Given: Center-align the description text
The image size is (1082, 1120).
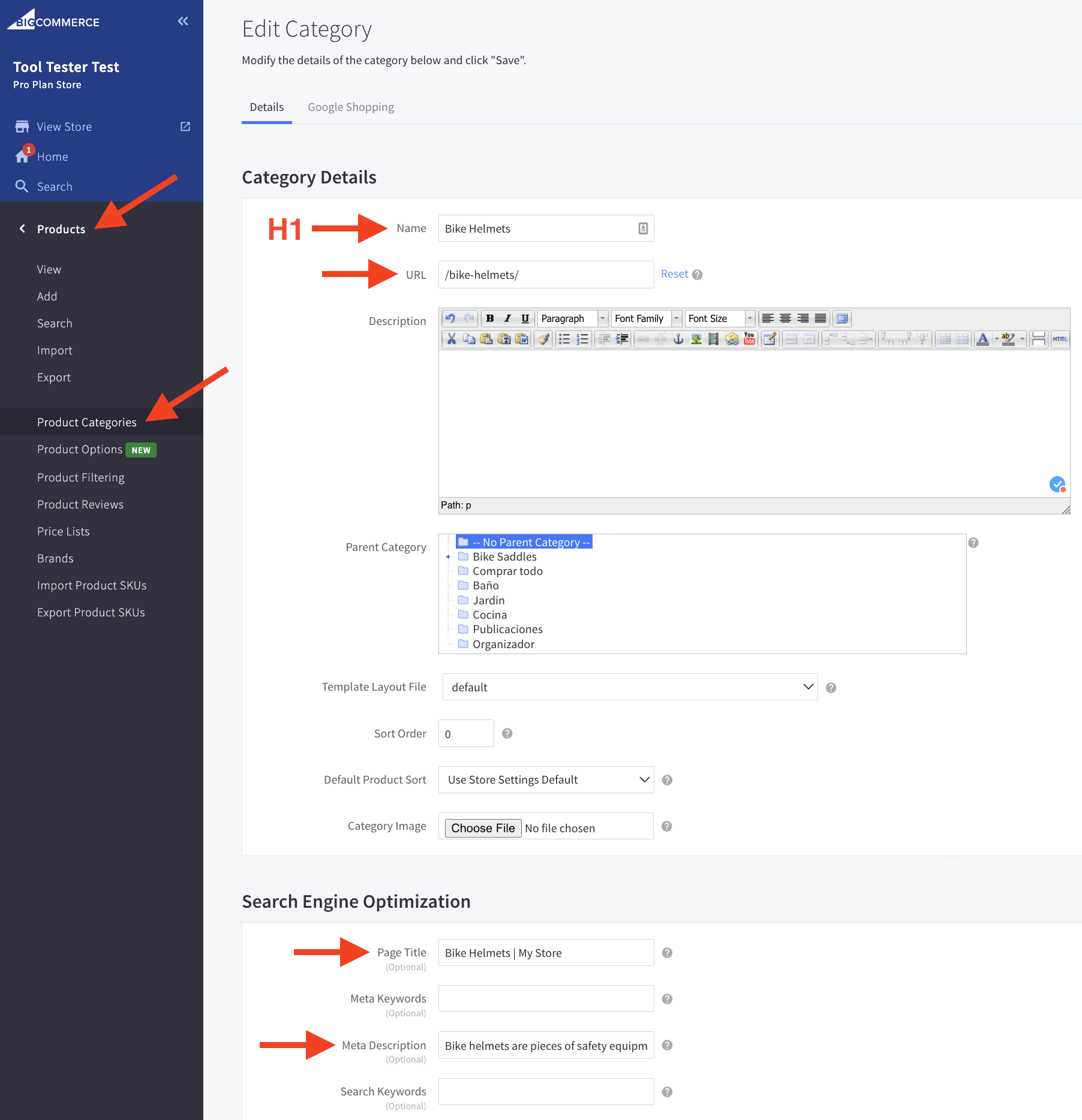Looking at the screenshot, I should click(785, 318).
